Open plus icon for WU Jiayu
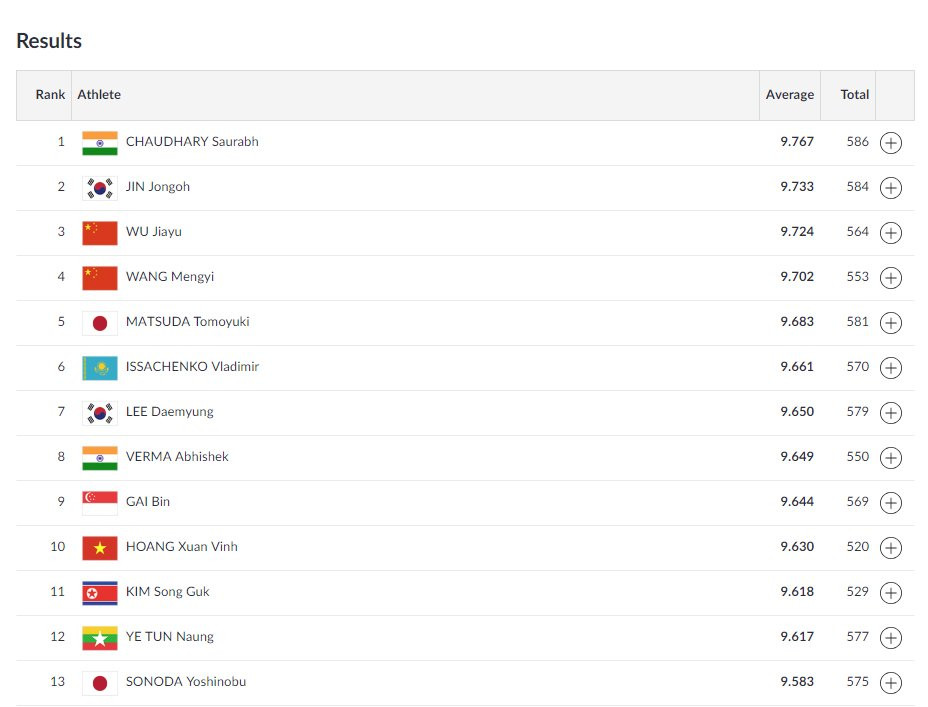Image resolution: width=928 pixels, height=707 pixels. (x=890, y=233)
